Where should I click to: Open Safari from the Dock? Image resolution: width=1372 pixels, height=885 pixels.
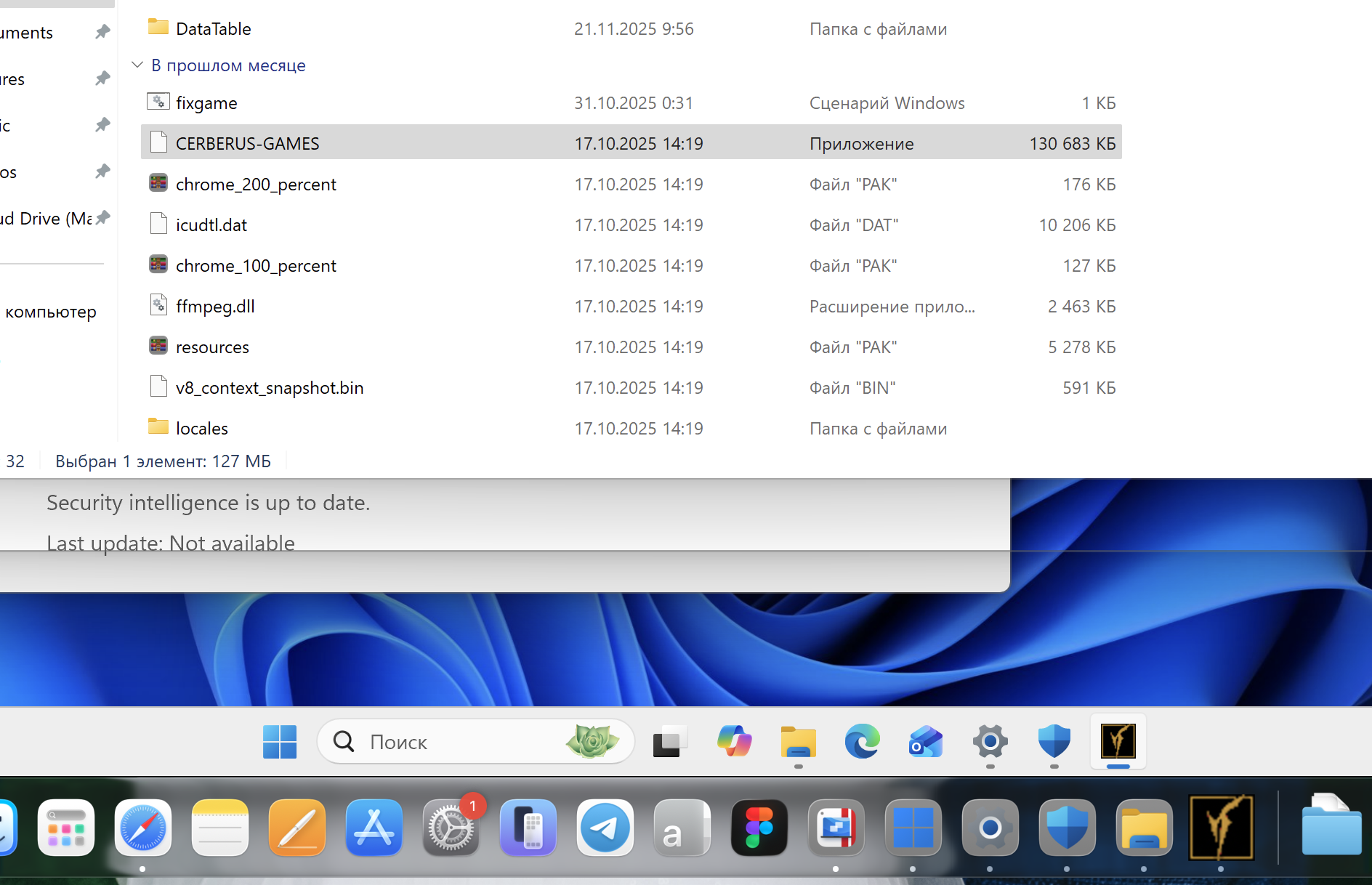coord(142,828)
